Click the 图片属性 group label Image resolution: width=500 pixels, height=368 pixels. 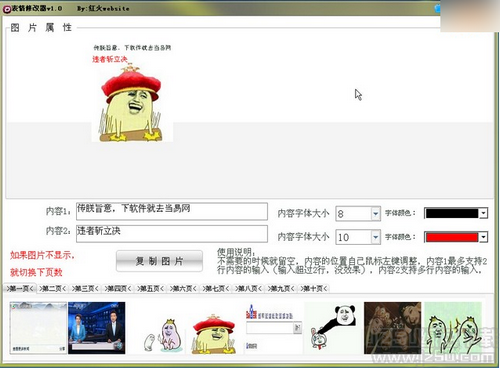click(x=41, y=28)
